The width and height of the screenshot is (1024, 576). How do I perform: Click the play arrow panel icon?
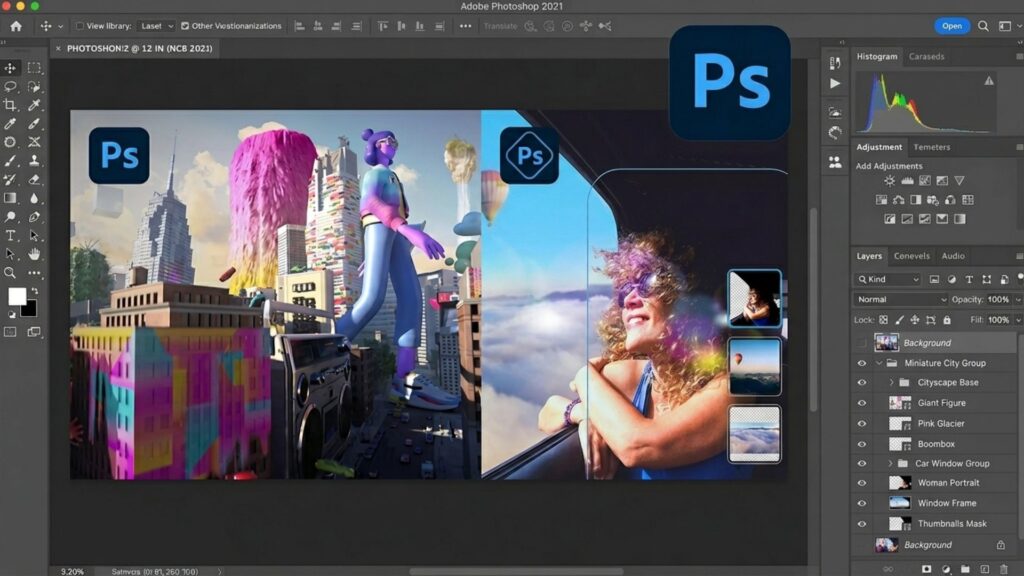pyautogui.click(x=835, y=84)
